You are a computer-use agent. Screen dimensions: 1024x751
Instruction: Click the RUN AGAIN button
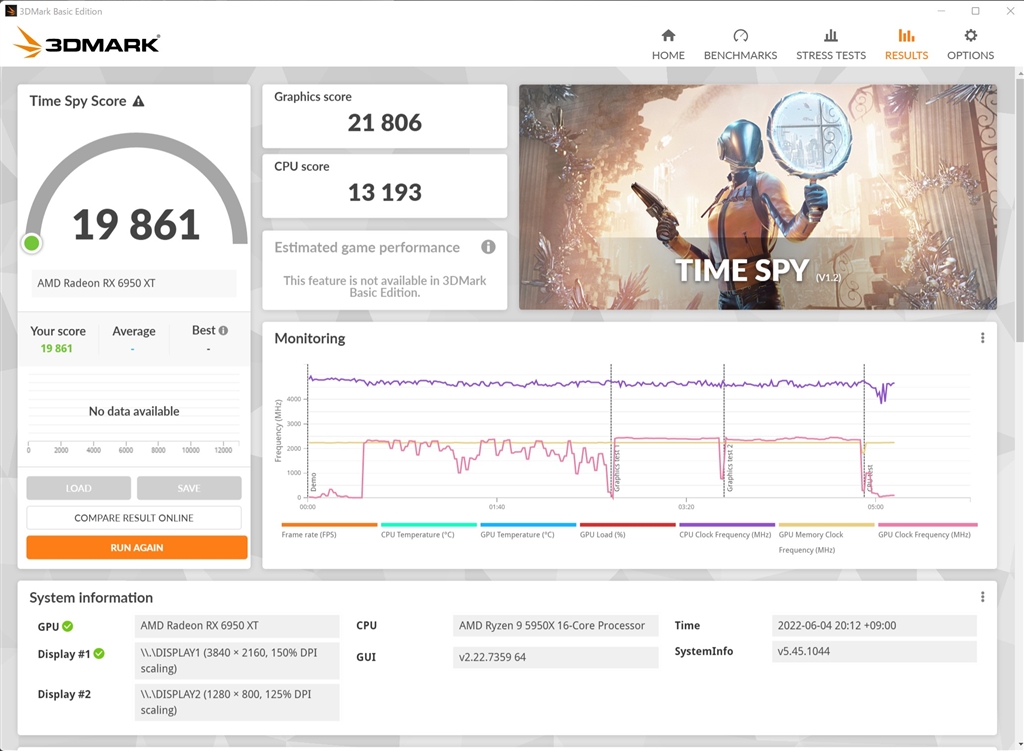click(x=136, y=547)
